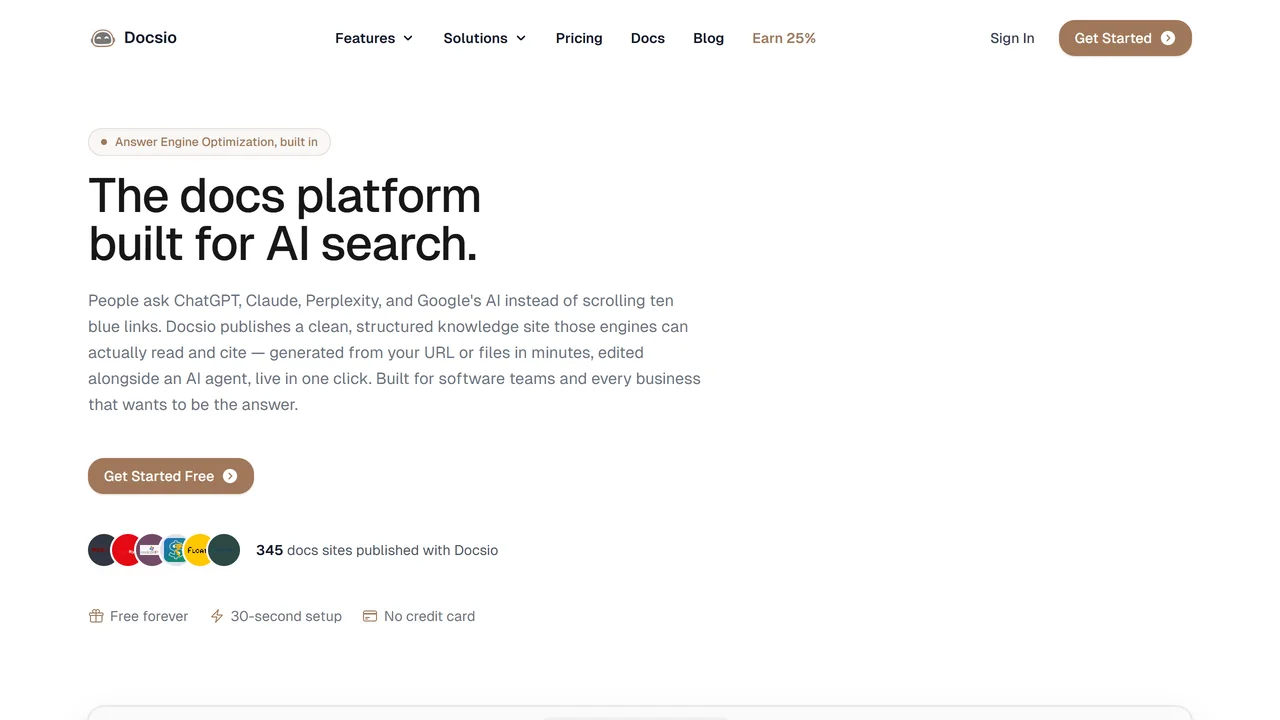
Task: Click the lightning bolt icon beside 30-second setup
Action: coord(217,616)
